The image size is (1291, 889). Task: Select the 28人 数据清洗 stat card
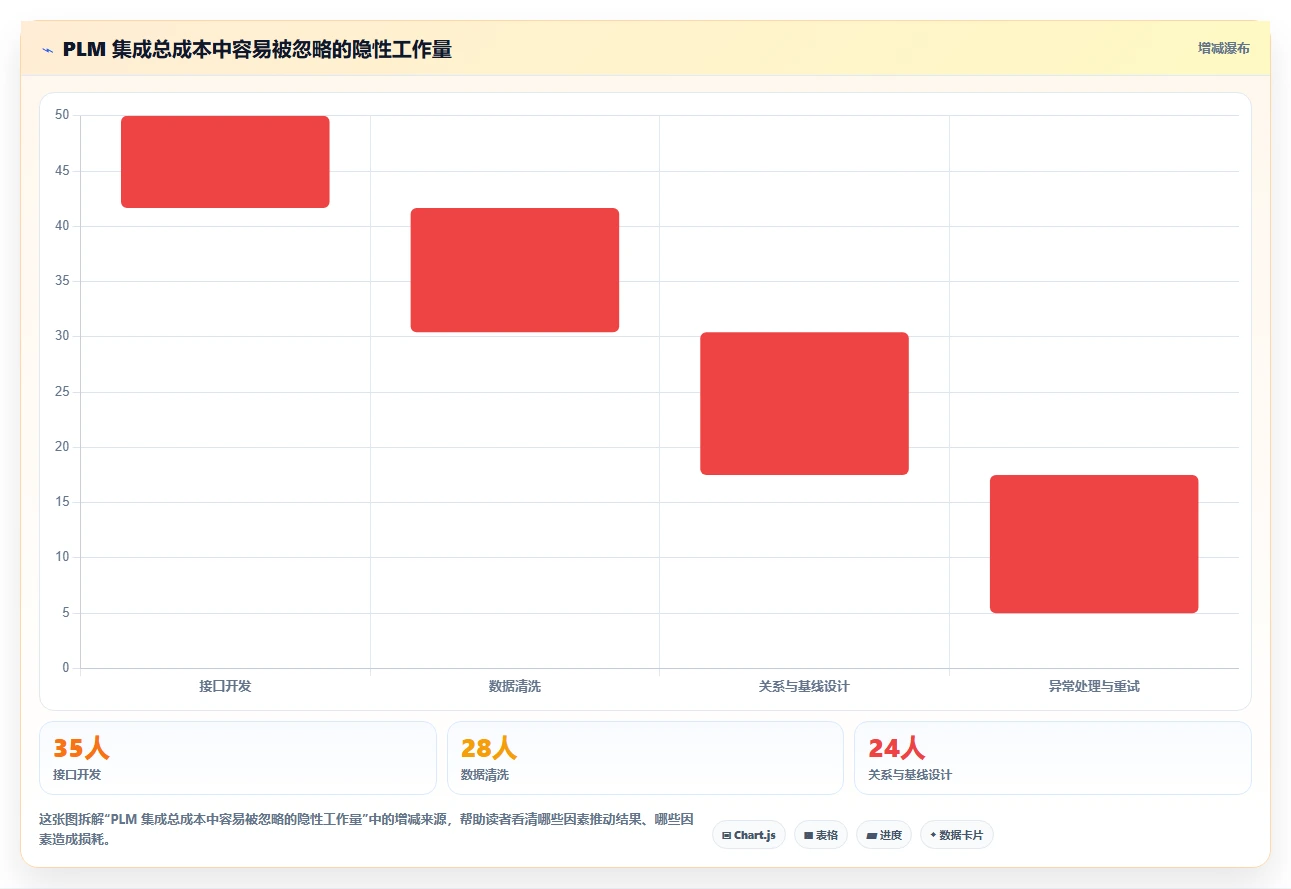645,758
